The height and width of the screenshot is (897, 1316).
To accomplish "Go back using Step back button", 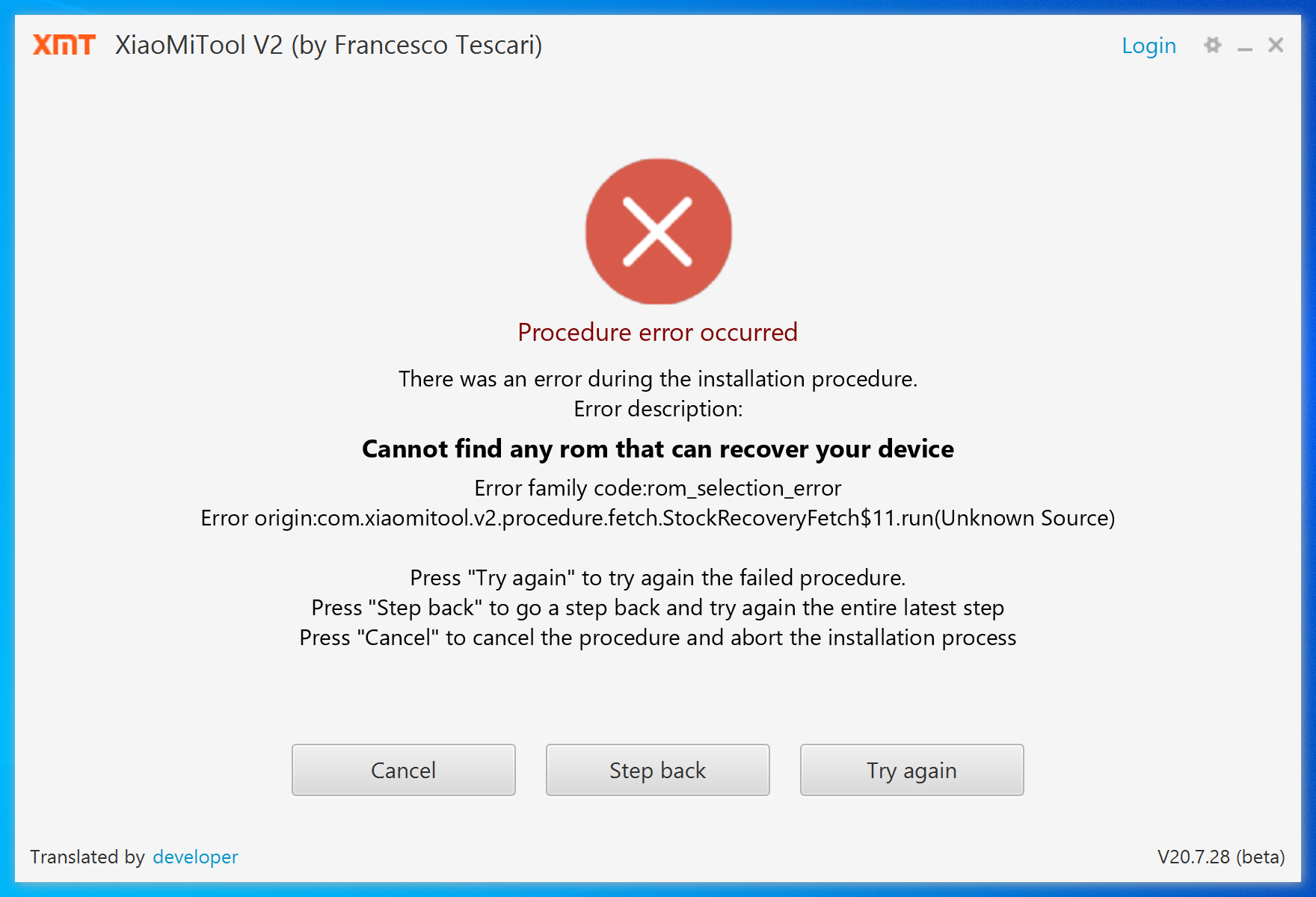I will 658,770.
